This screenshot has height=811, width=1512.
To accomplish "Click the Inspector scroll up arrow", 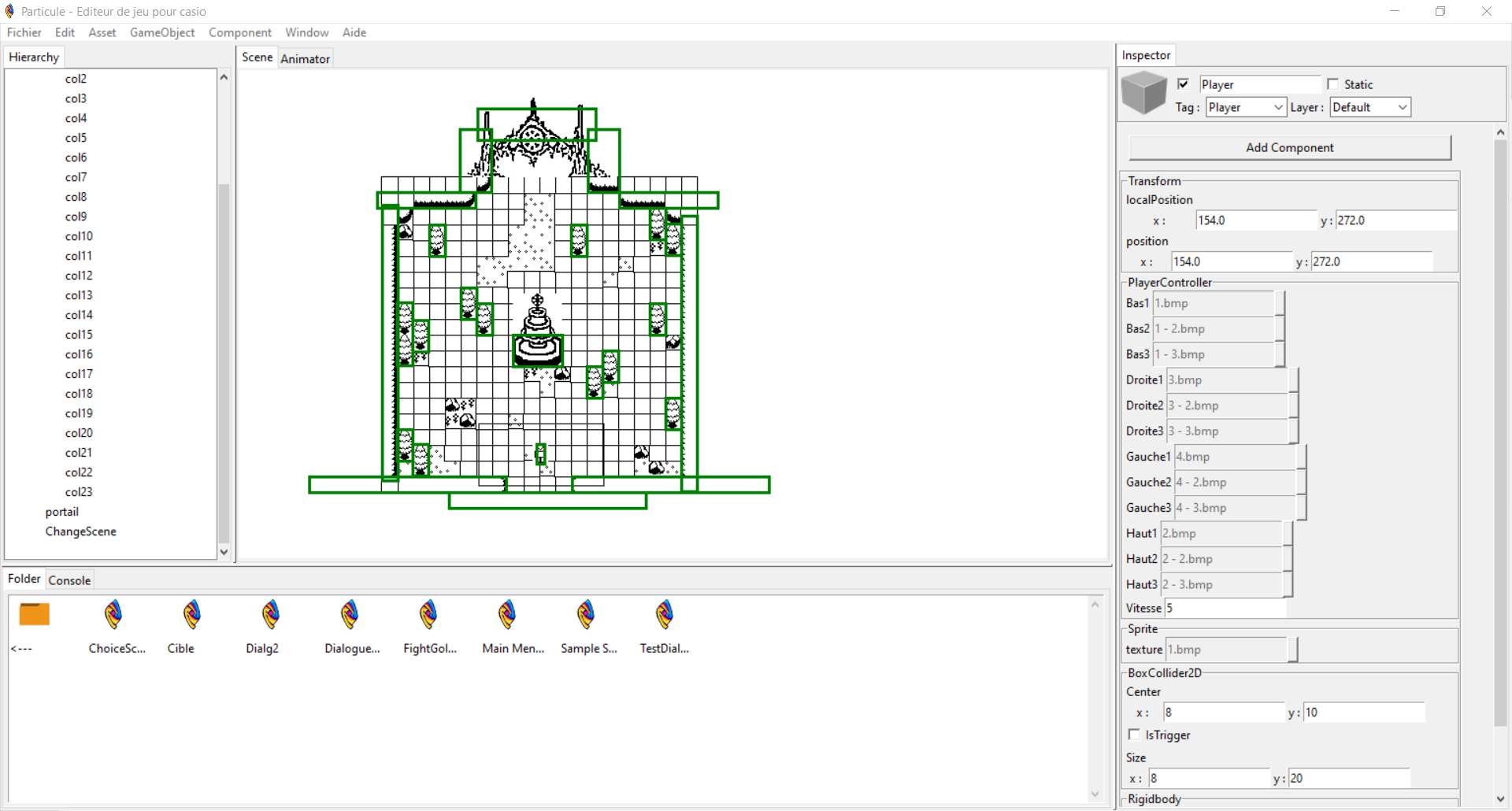I will point(1500,132).
